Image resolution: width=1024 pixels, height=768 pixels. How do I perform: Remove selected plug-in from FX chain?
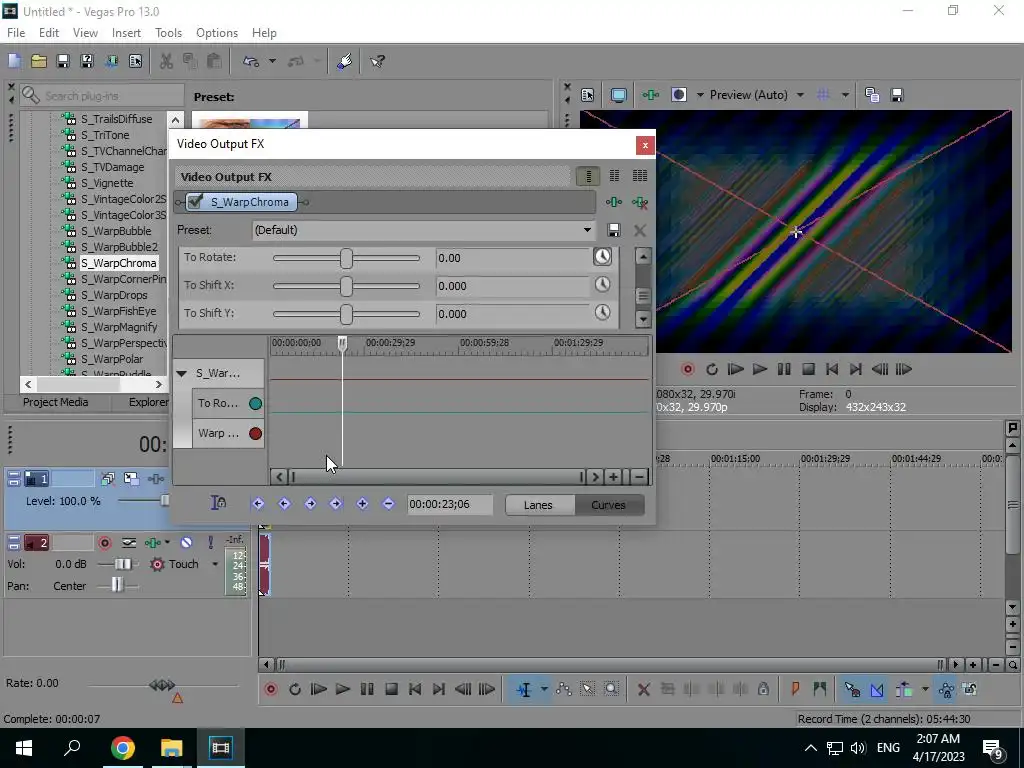640,202
